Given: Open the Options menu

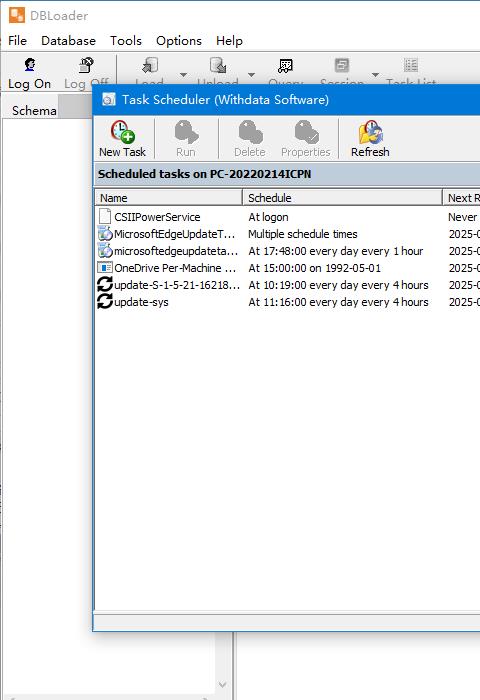Looking at the screenshot, I should click(x=179, y=41).
